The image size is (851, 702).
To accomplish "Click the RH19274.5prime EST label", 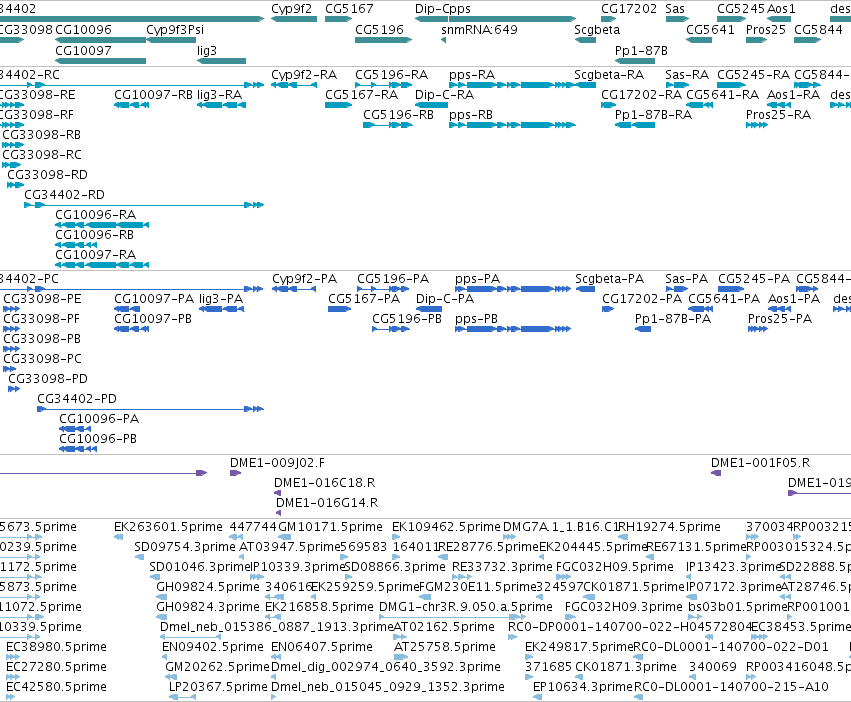I will (670, 527).
